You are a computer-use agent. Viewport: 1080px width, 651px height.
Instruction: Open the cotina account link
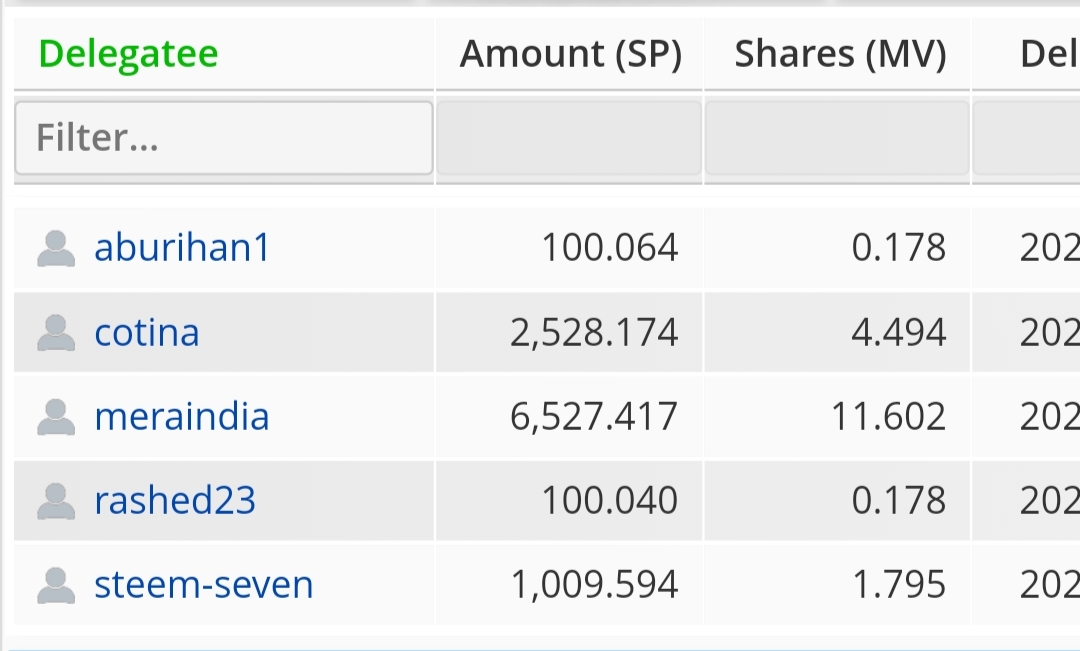click(147, 333)
